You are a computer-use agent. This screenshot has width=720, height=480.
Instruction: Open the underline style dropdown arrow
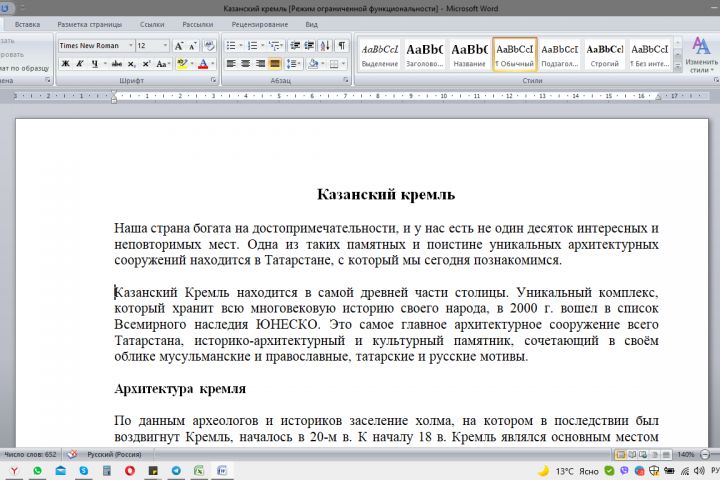tap(105, 64)
